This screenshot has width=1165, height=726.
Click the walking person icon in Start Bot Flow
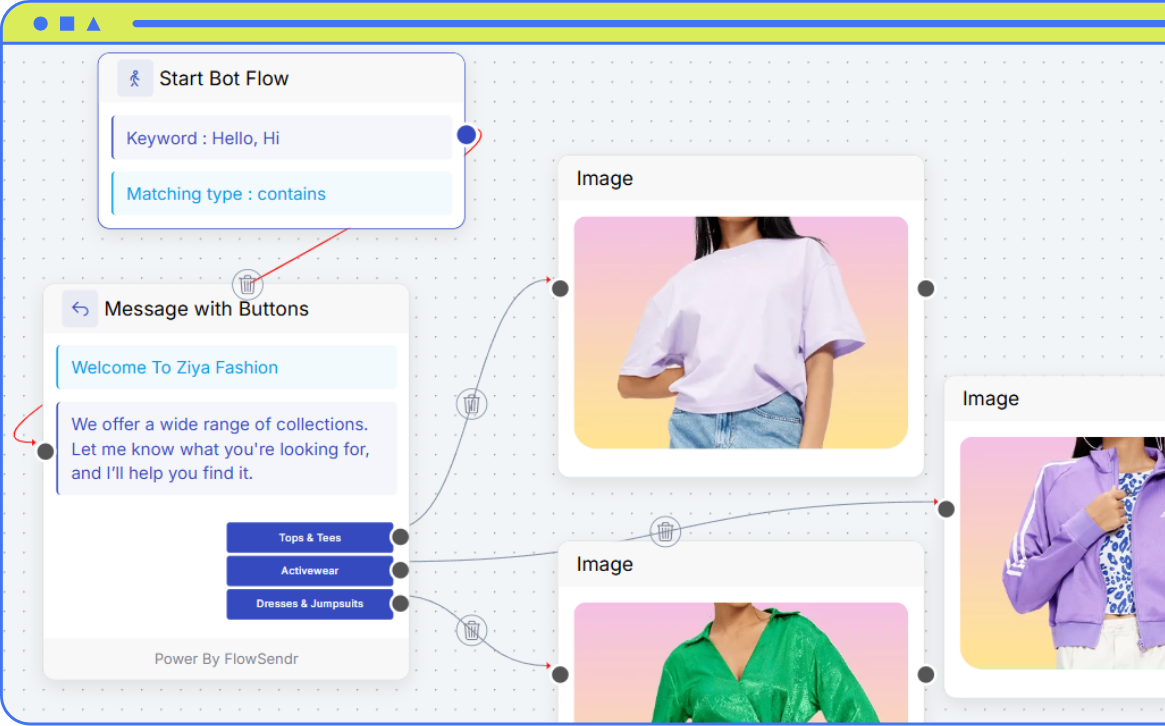pos(135,78)
